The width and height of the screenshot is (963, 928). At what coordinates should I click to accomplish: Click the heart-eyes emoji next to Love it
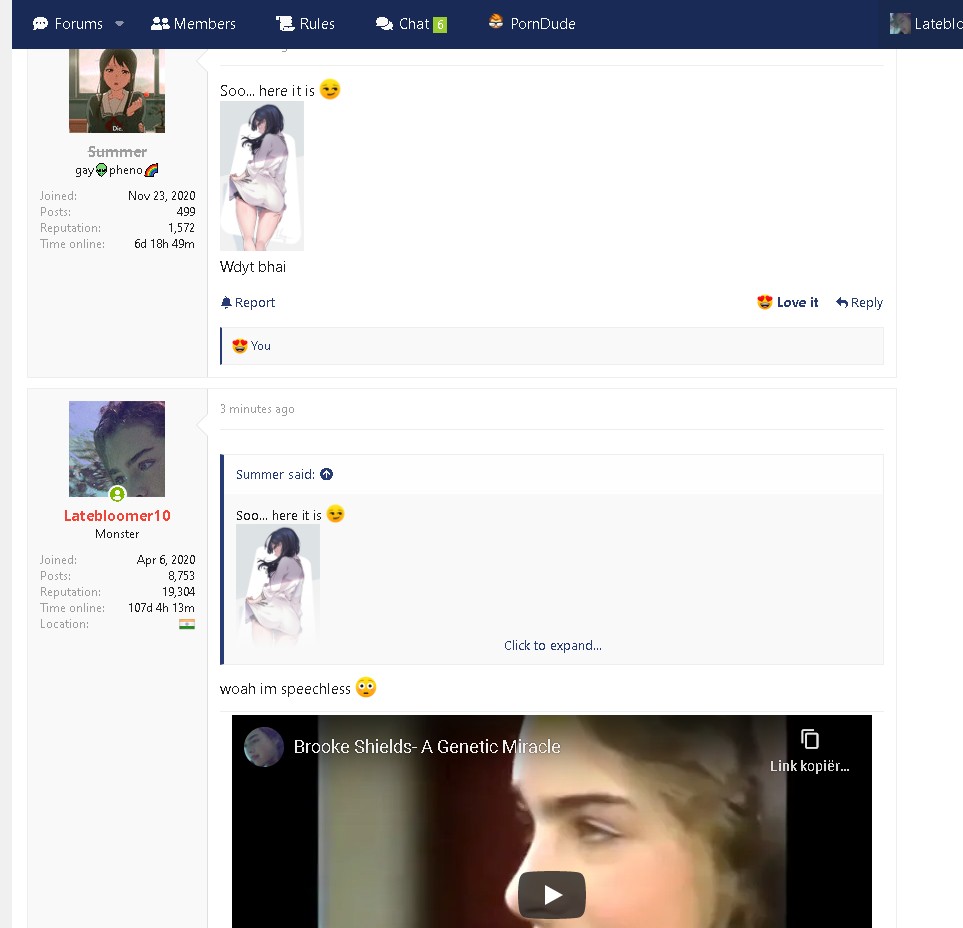[765, 302]
